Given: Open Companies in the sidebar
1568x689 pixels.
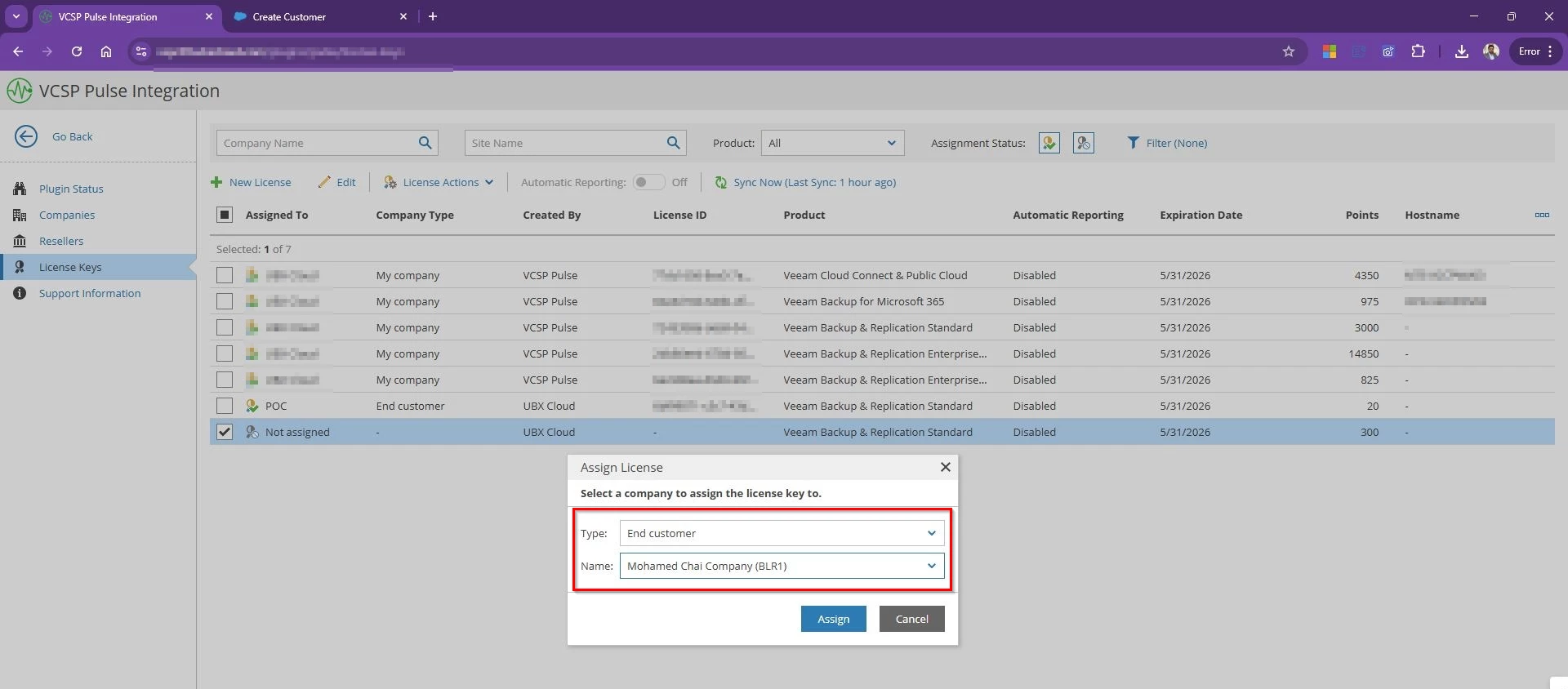Looking at the screenshot, I should click(67, 215).
